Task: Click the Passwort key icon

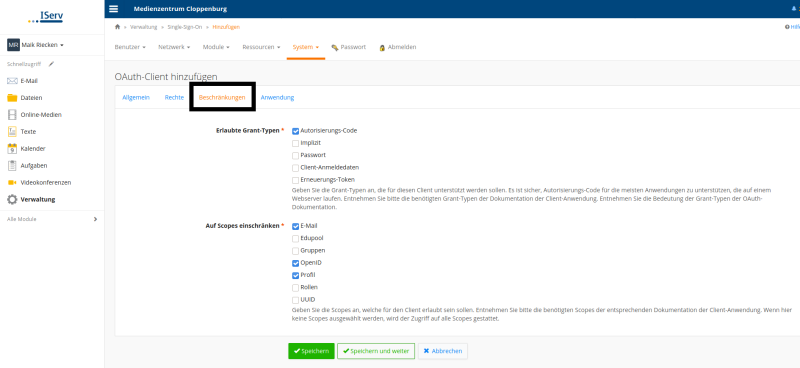Action: [335, 47]
